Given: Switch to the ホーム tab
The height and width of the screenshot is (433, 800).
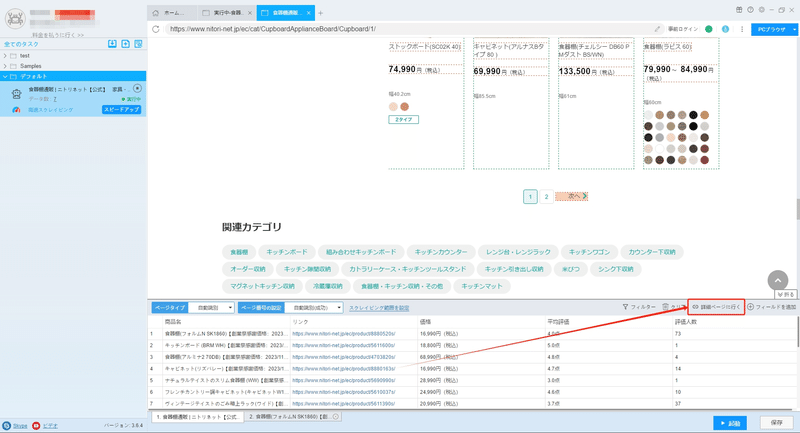Looking at the screenshot, I should (172, 13).
